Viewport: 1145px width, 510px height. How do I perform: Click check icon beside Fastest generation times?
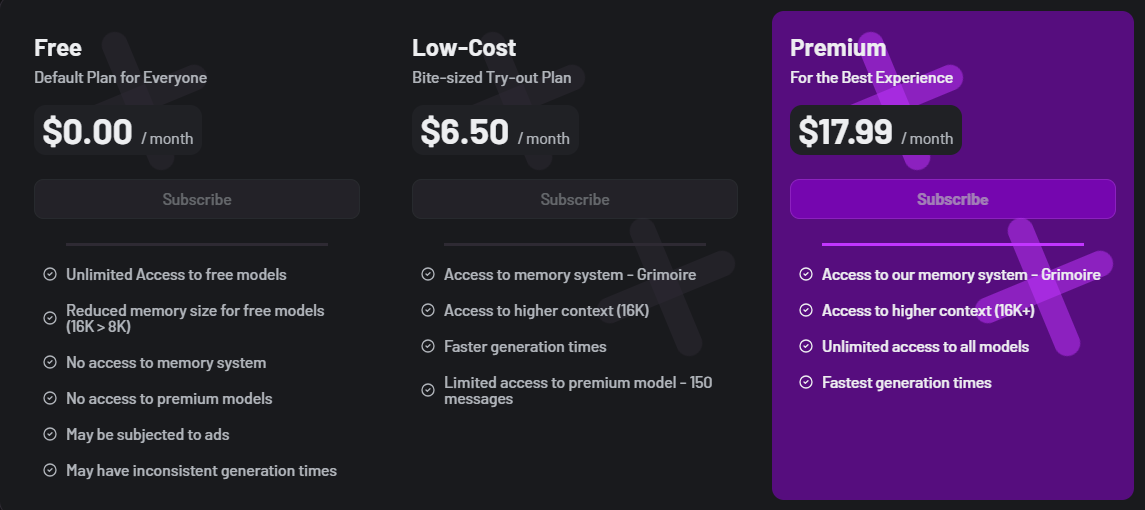click(x=806, y=382)
